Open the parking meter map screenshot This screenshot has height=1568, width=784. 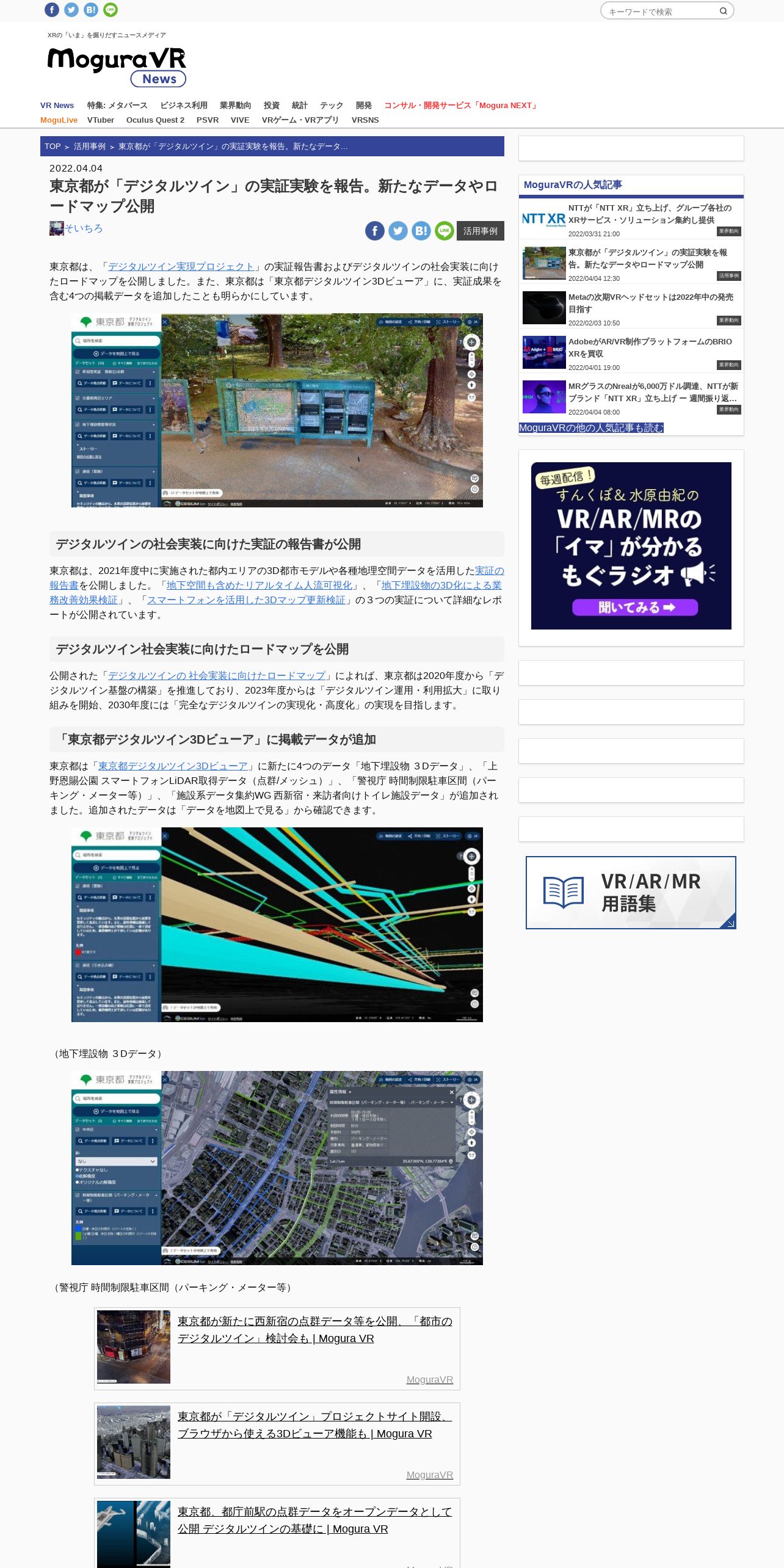point(277,1168)
